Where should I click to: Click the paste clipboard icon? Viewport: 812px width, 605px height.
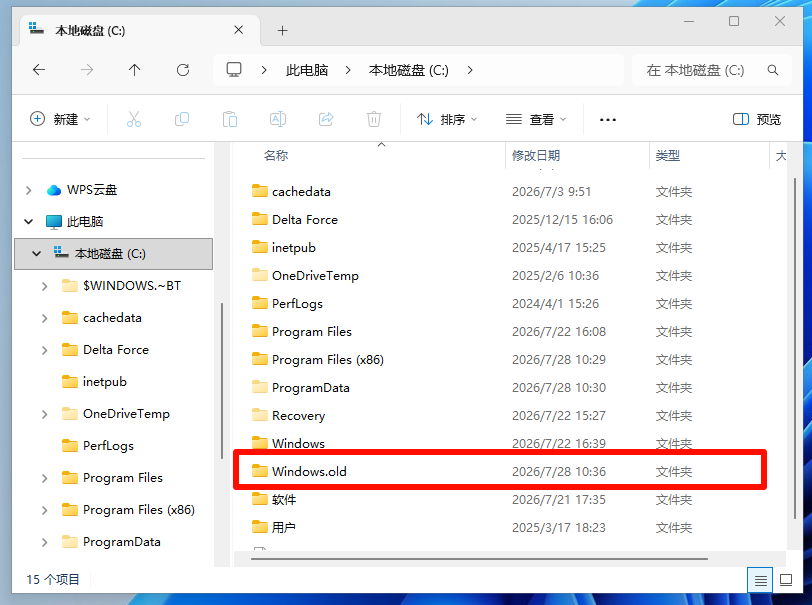point(230,120)
